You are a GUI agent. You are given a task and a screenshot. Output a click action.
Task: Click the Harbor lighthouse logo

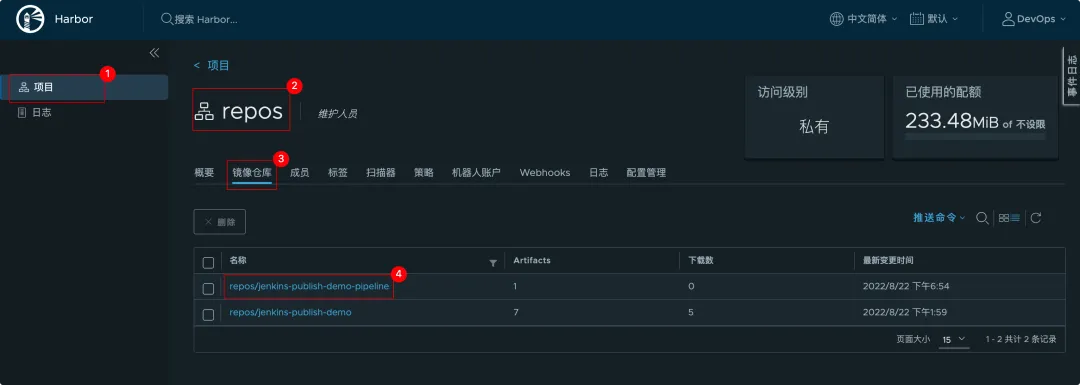pyautogui.click(x=29, y=19)
